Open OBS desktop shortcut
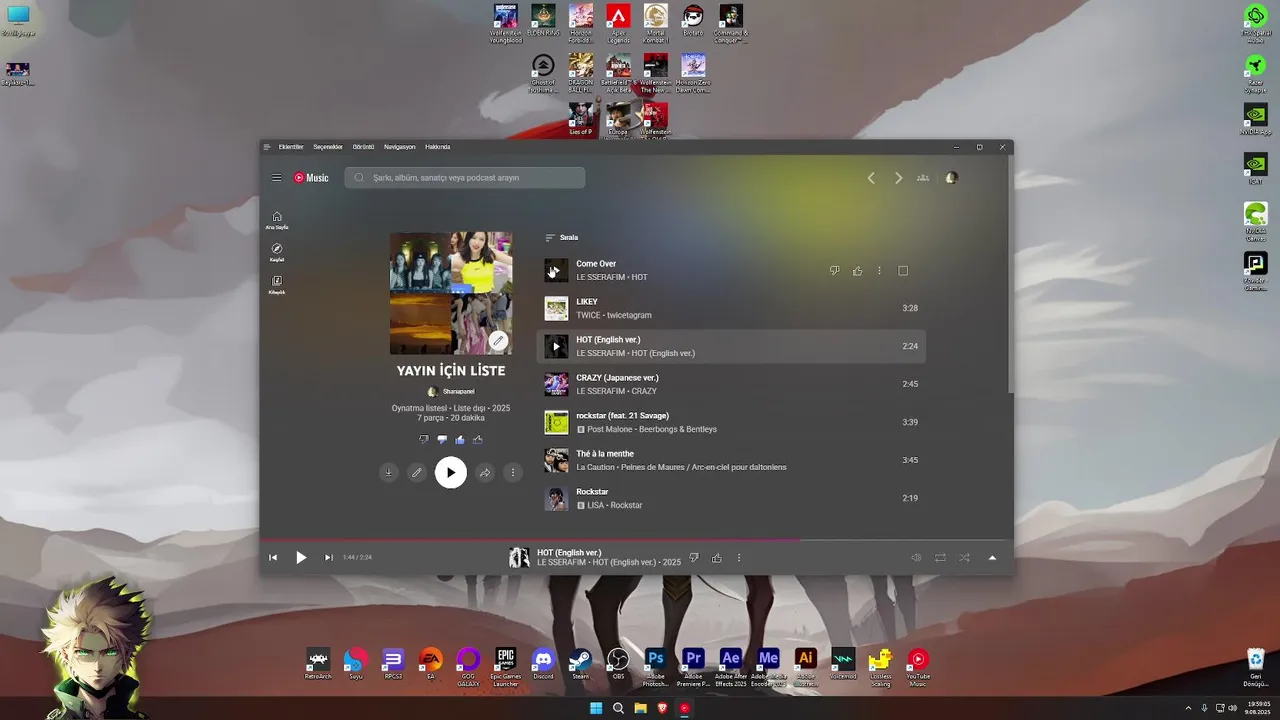Screen dimensions: 1280x720 [618, 665]
